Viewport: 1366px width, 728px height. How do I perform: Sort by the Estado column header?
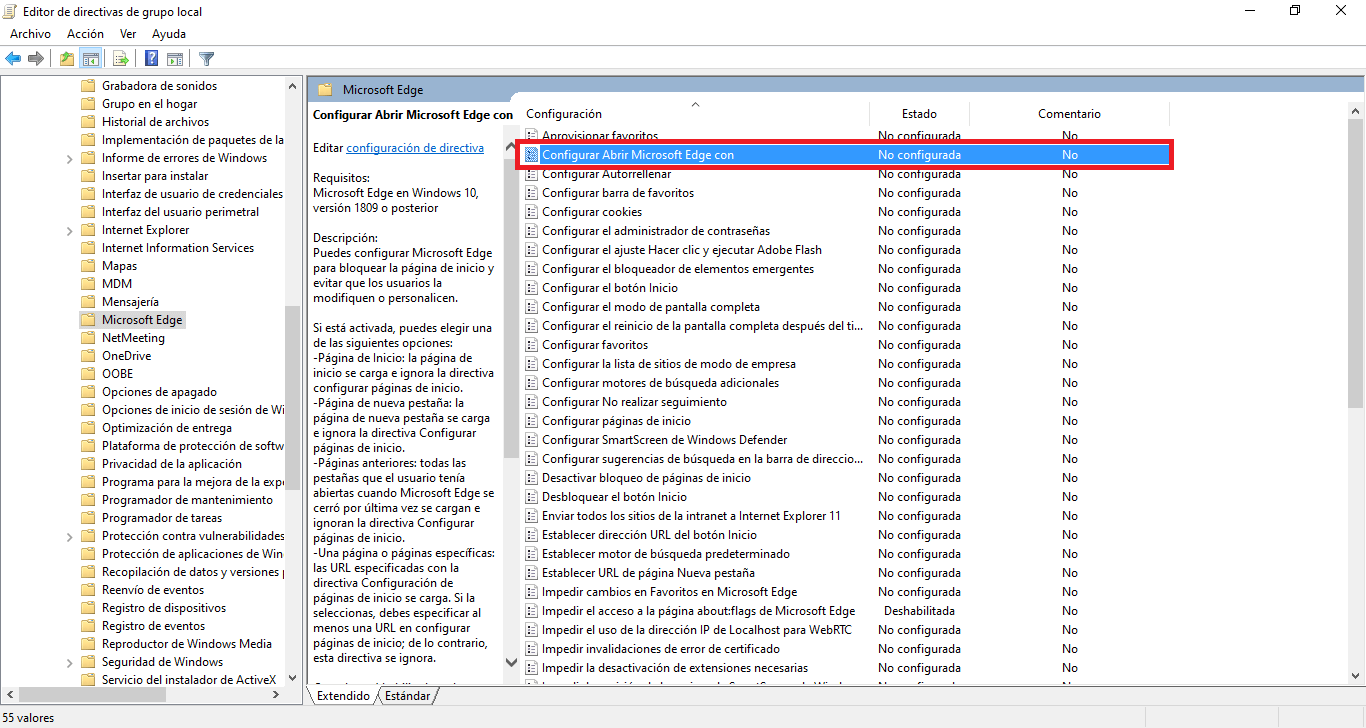pos(919,114)
